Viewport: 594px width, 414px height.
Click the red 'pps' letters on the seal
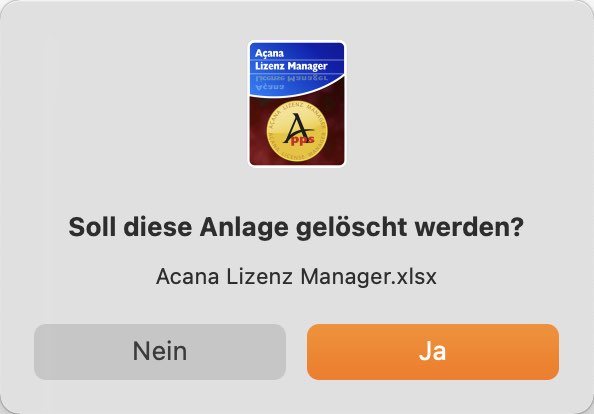[x=303, y=141]
